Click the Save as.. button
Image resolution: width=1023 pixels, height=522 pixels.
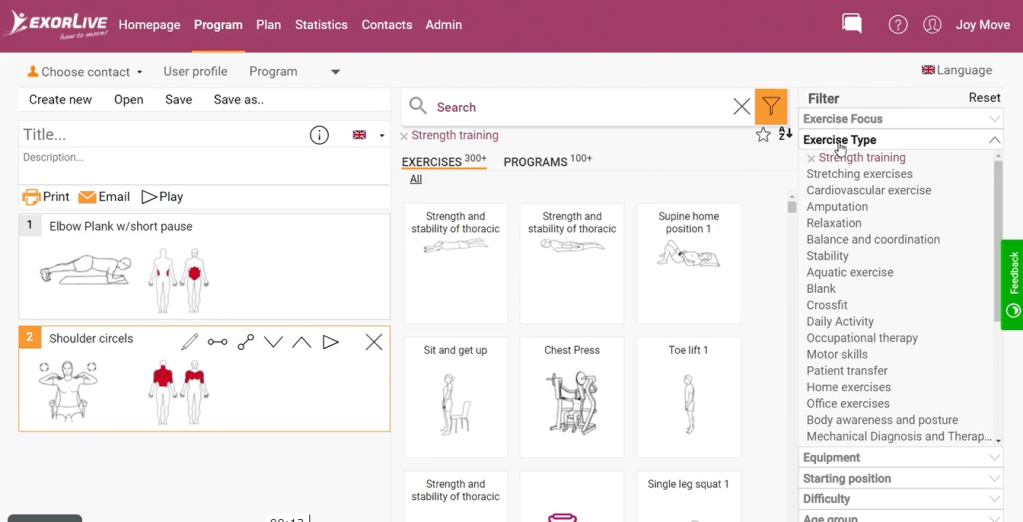pos(238,100)
